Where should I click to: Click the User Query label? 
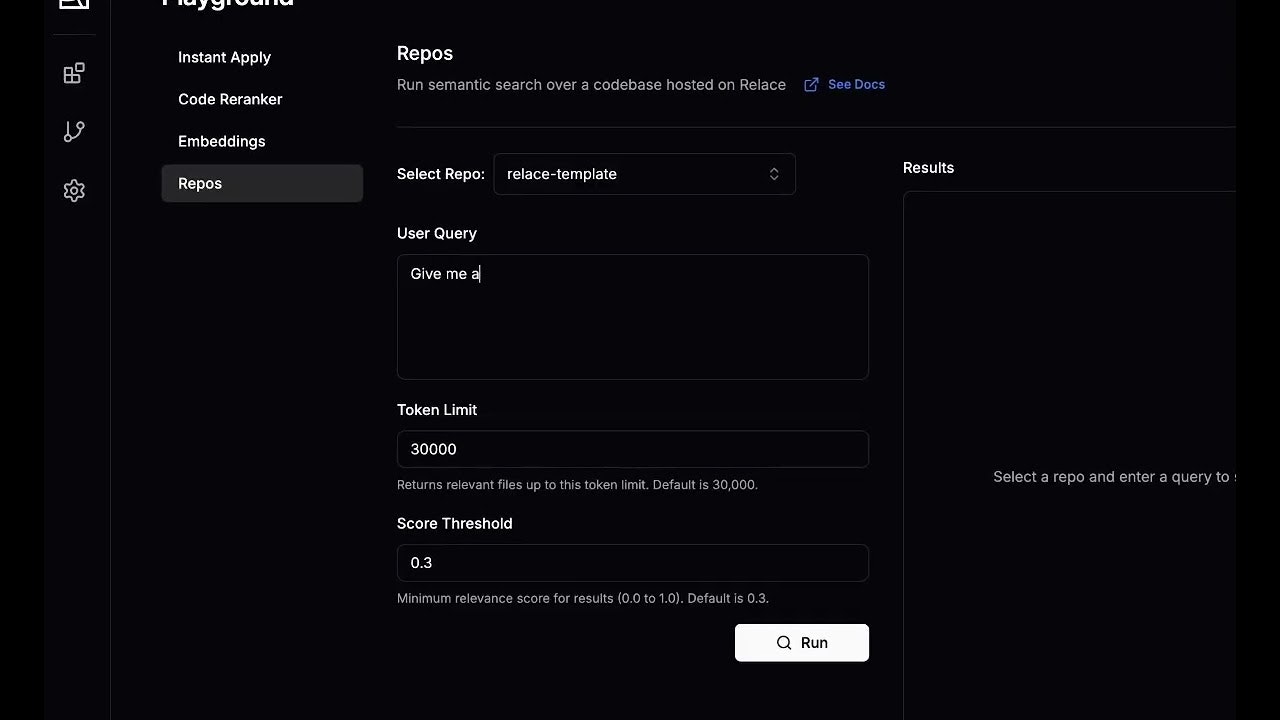436,233
